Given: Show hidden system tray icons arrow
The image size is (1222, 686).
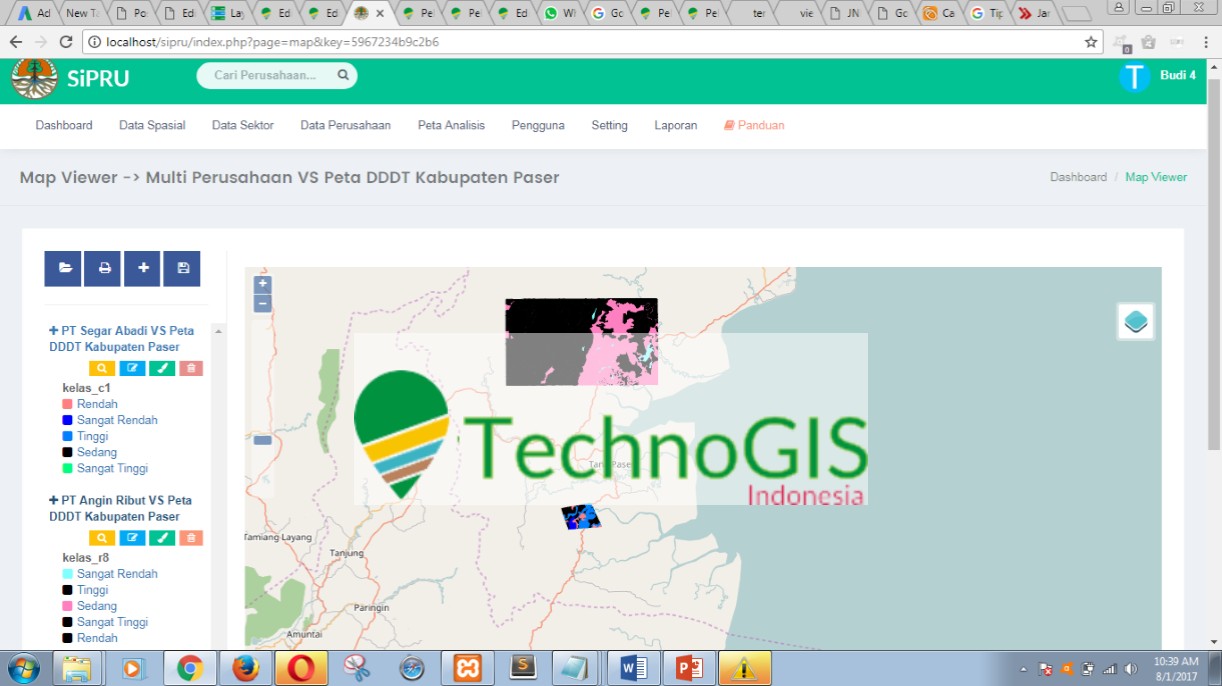Looking at the screenshot, I should coord(1023,669).
